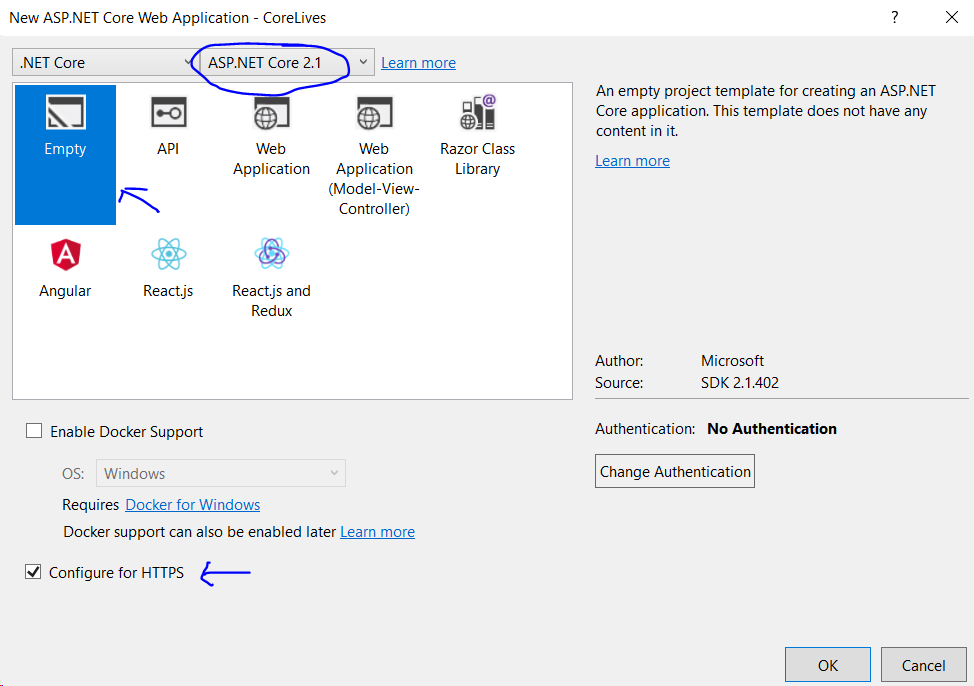Click Learn more link about Docker support
The width and height of the screenshot is (974, 686).
378,532
